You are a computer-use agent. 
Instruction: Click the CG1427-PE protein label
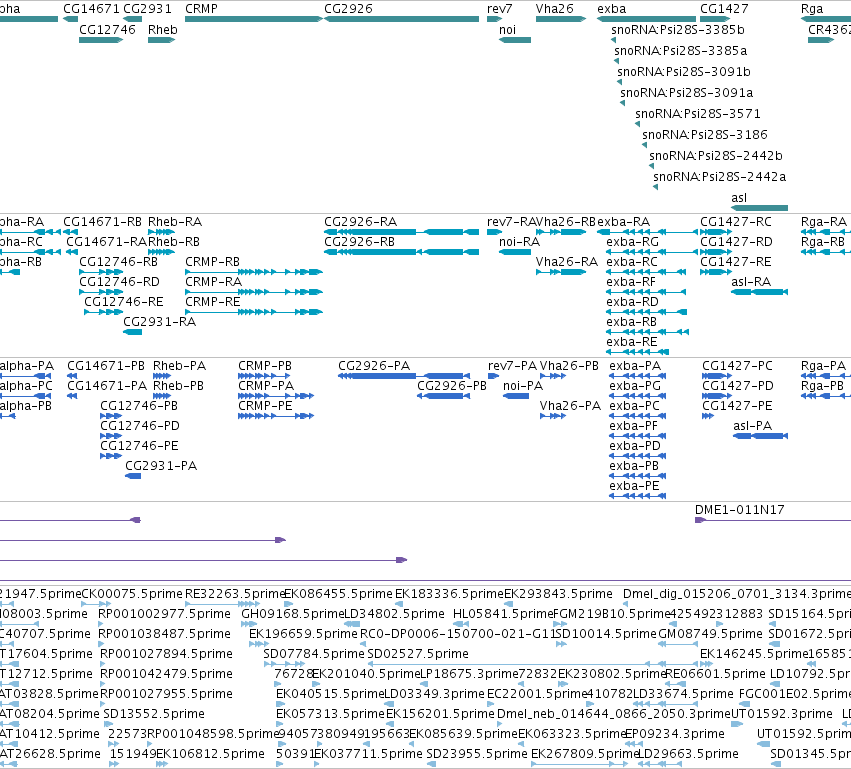tap(737, 406)
